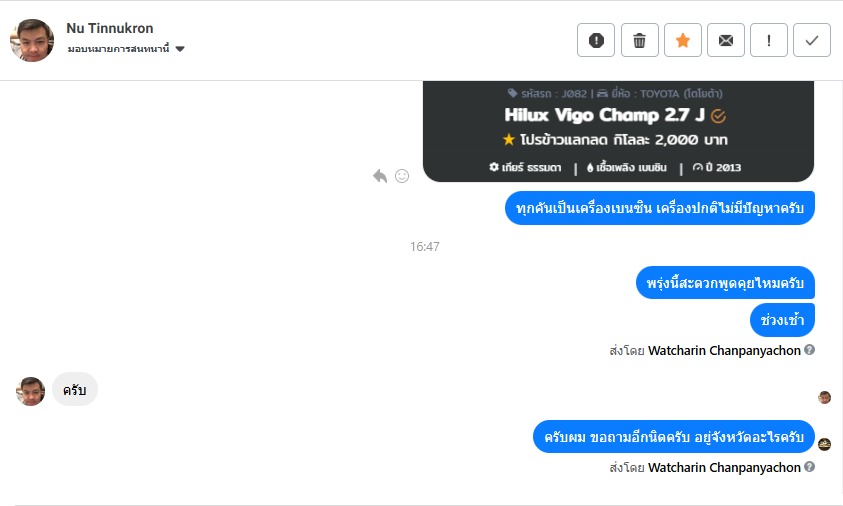Add emoji reaction to the car card
Image resolution: width=843 pixels, height=506 pixels.
click(x=402, y=176)
